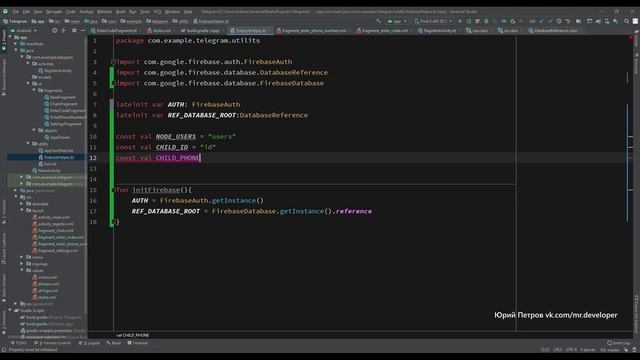Toggle the Resource Manager side button
The height and width of the screenshot is (360, 640).
click(4, 77)
